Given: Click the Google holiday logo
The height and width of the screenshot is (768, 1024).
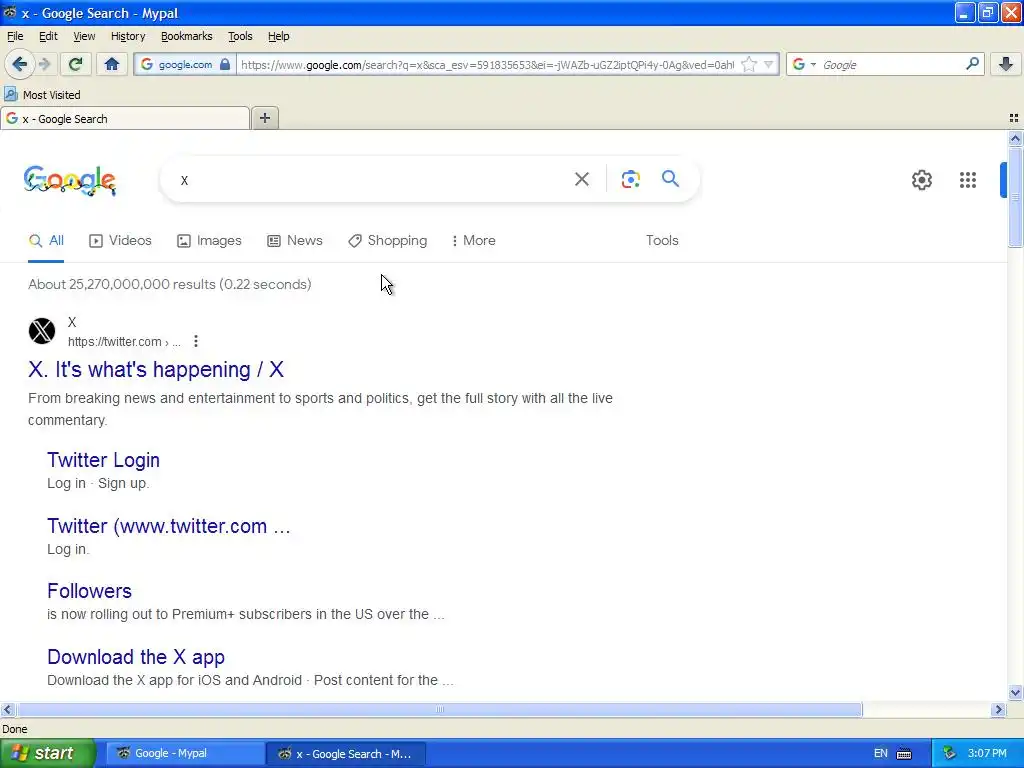Looking at the screenshot, I should tap(70, 180).
